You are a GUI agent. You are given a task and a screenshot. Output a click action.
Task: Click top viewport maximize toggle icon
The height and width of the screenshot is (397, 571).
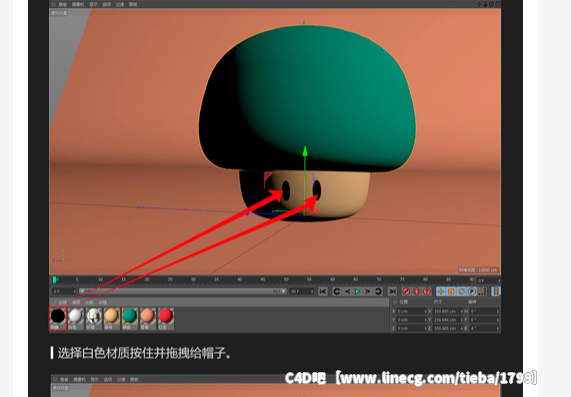pyautogui.click(x=497, y=4)
